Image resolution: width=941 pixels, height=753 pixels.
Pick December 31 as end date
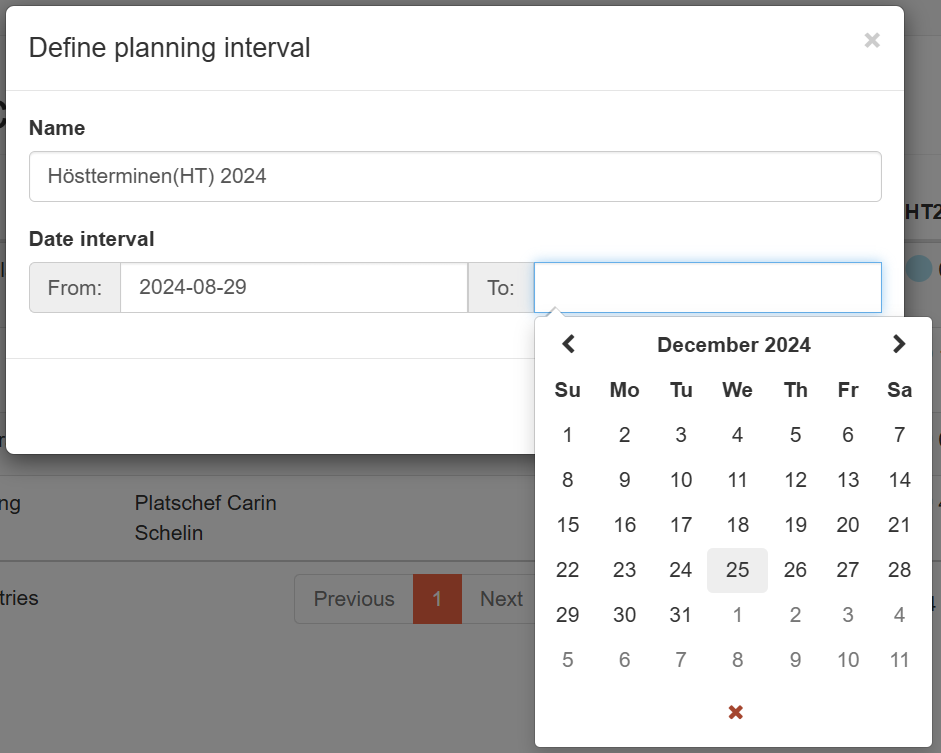pos(681,615)
